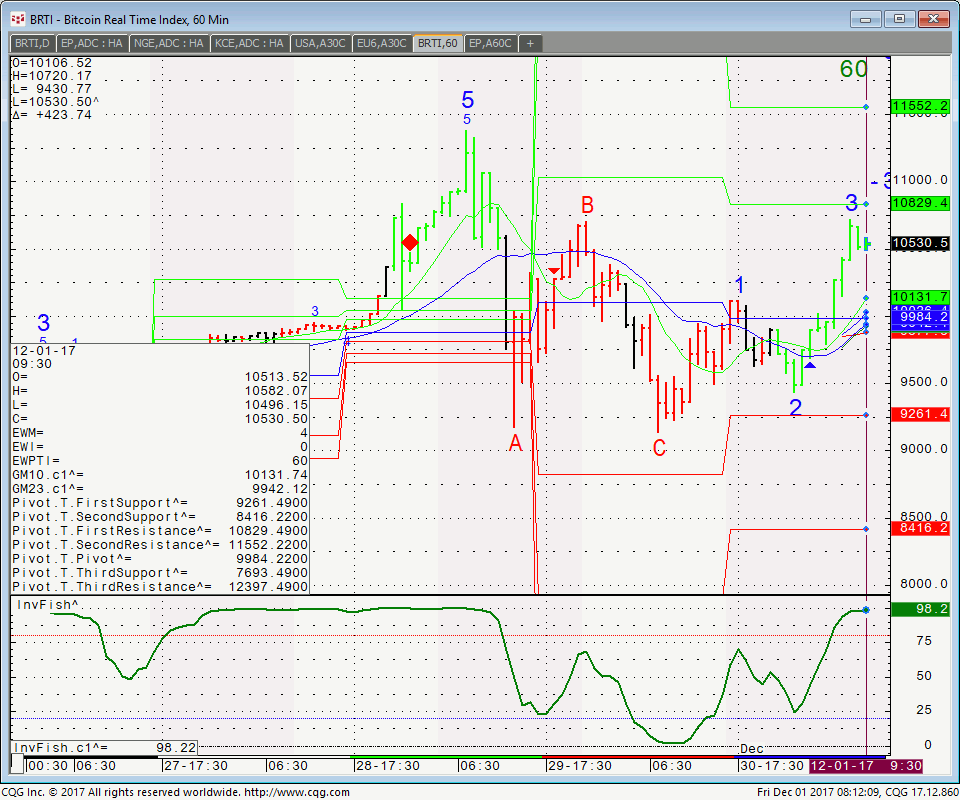
Task: Open the EP,ADC : HA tab
Action: tap(92, 43)
